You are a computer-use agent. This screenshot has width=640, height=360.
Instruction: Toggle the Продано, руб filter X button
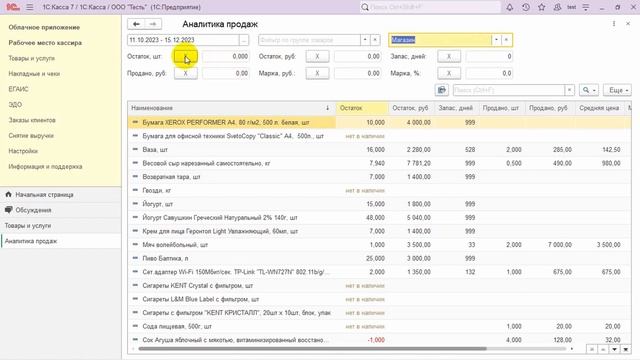(x=186, y=73)
